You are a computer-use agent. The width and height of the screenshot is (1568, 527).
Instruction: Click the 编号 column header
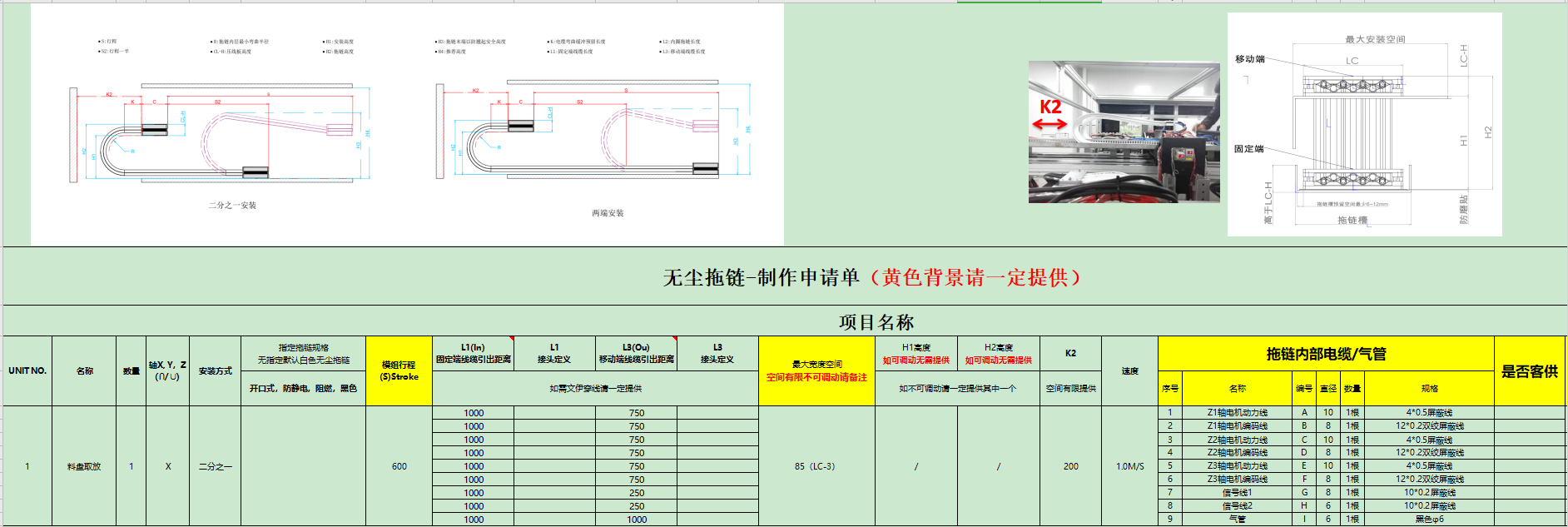pyautogui.click(x=1304, y=388)
